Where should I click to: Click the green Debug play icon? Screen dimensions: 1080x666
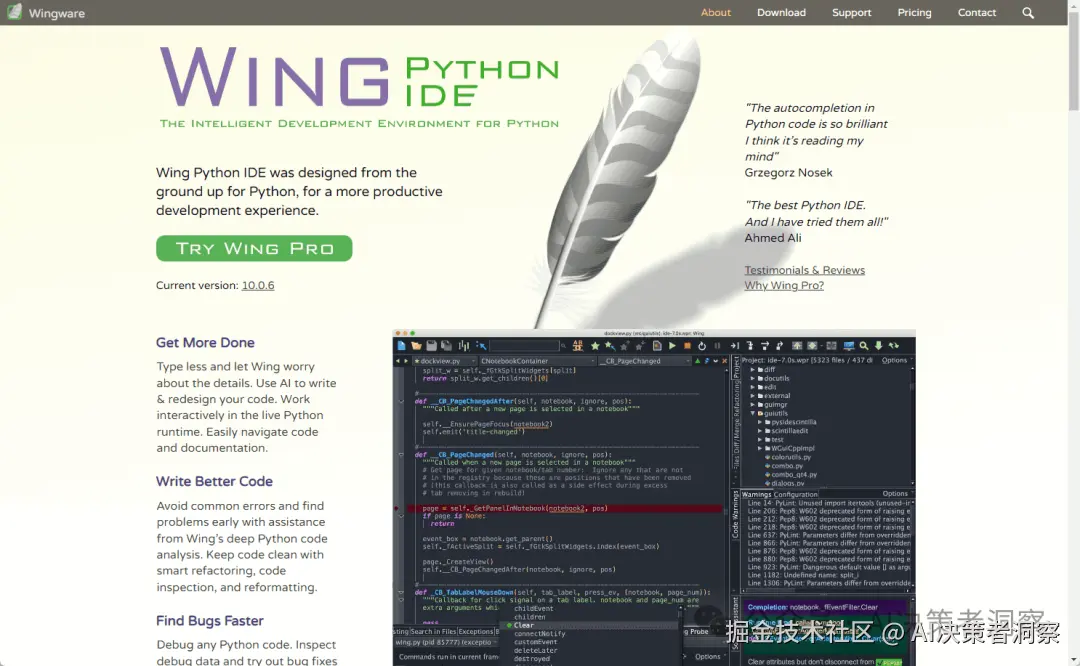coord(672,346)
